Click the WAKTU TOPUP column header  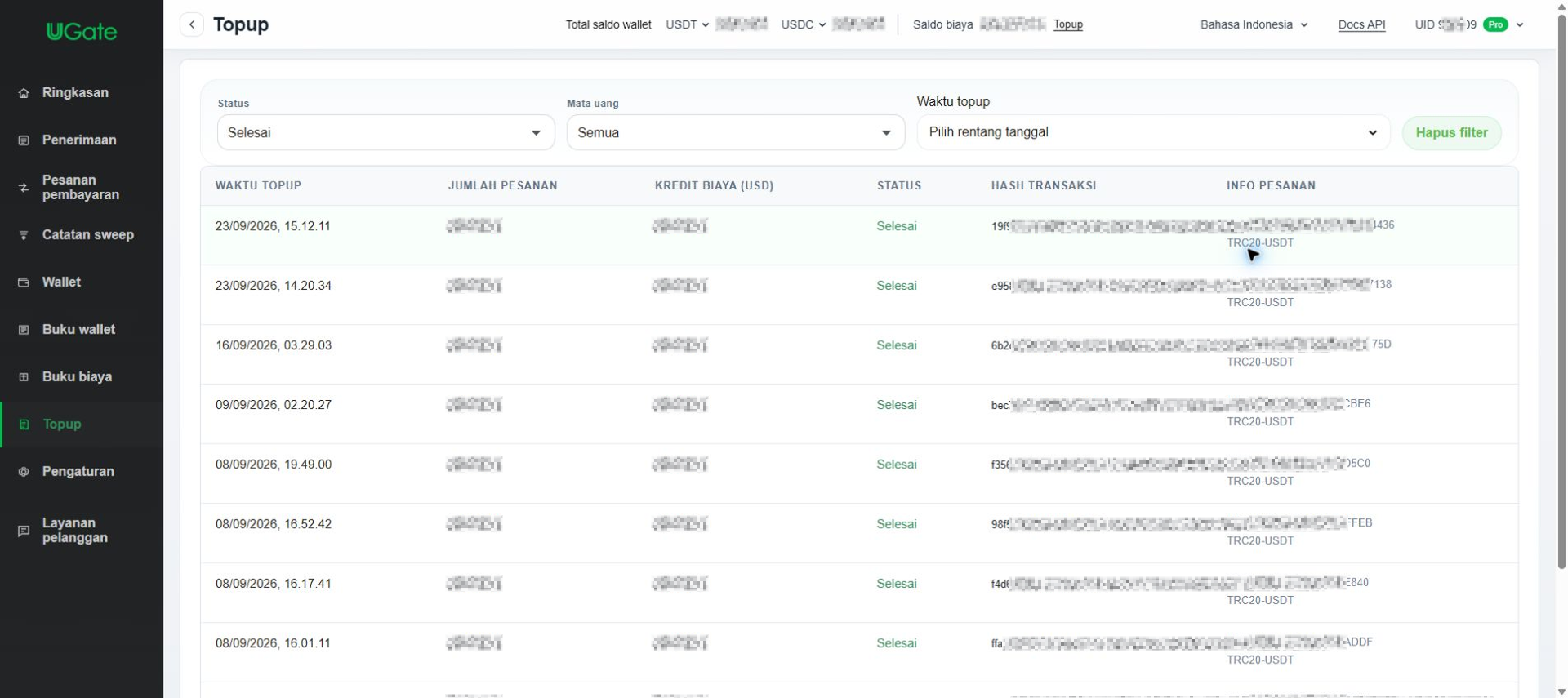point(258,185)
